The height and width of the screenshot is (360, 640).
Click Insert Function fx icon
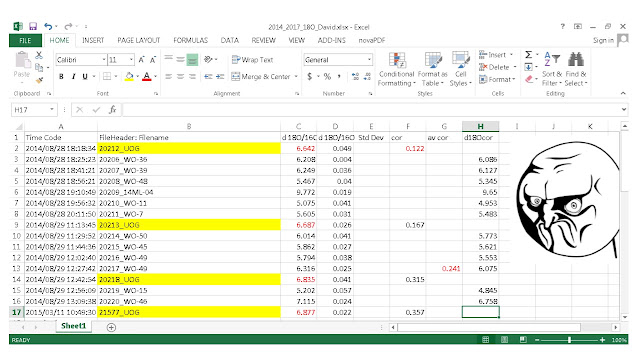[113, 110]
